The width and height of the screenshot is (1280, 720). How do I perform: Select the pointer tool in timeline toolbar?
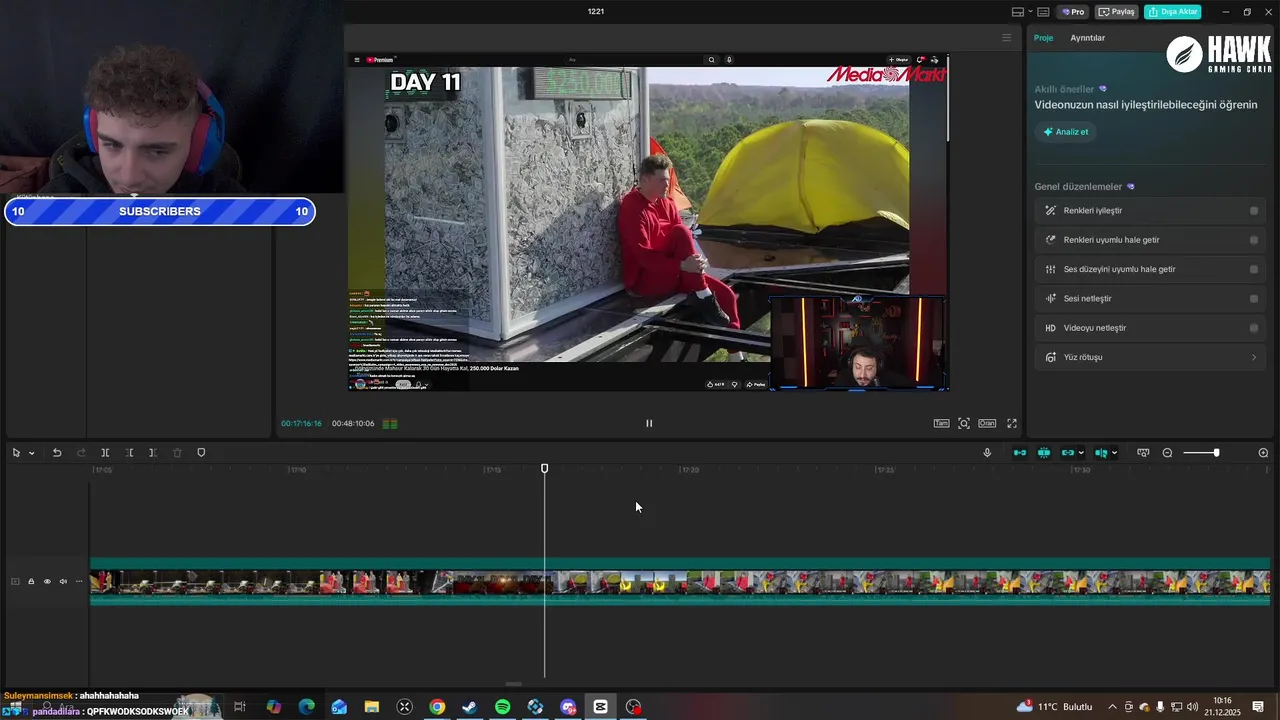(16, 453)
